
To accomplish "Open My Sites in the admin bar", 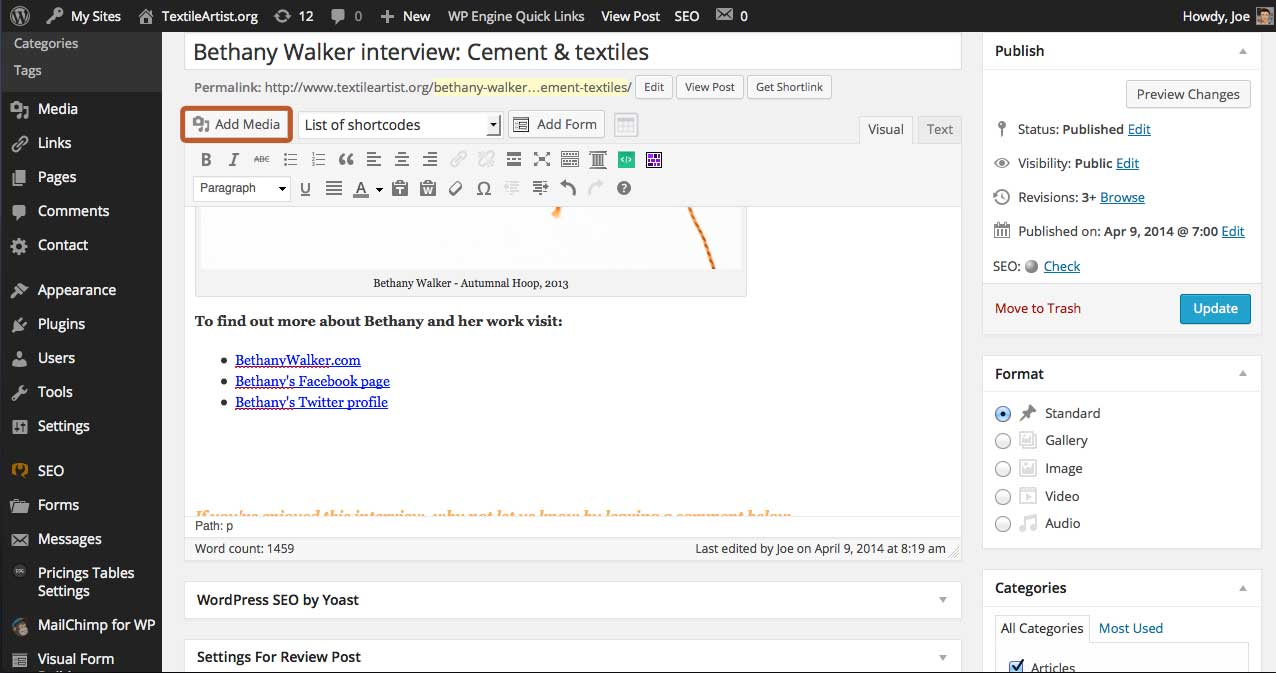I will [x=83, y=16].
